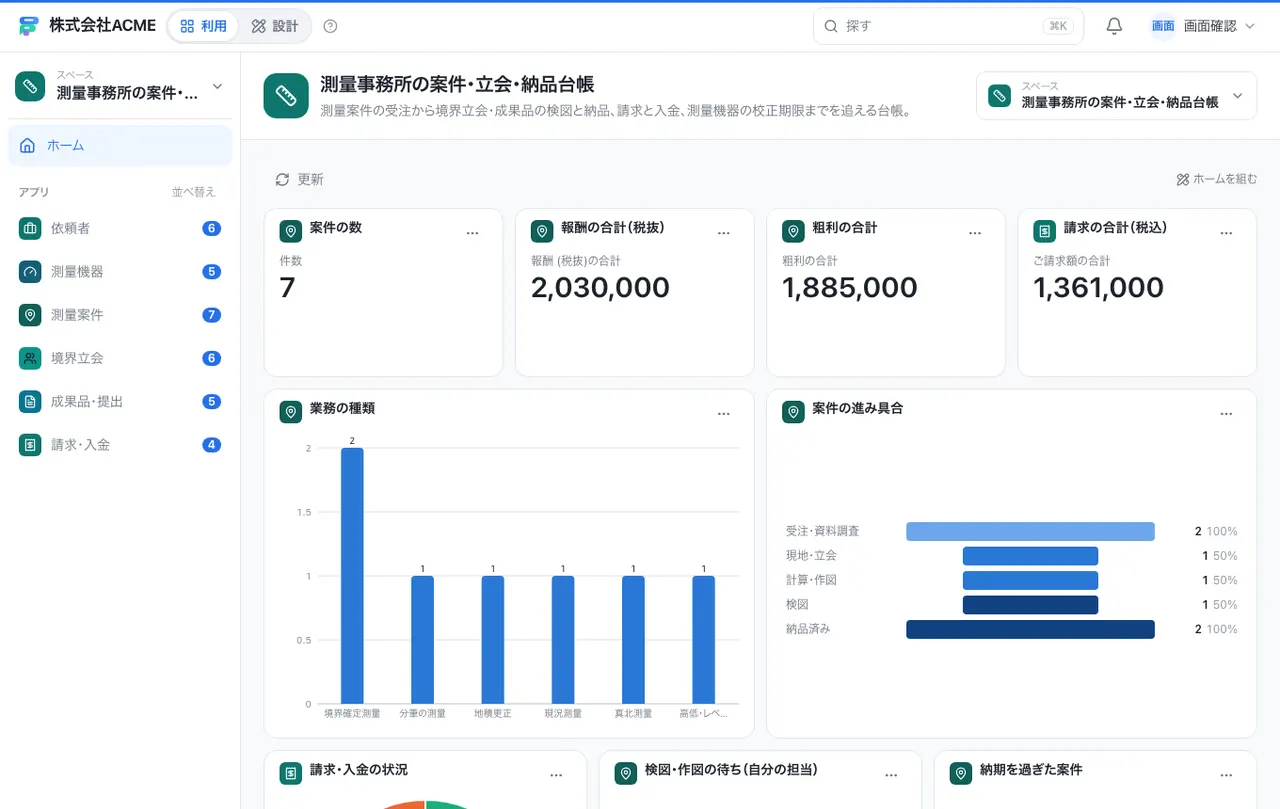
Task: Open more options on 案件の進み具合 chart
Action: pos(1227,414)
